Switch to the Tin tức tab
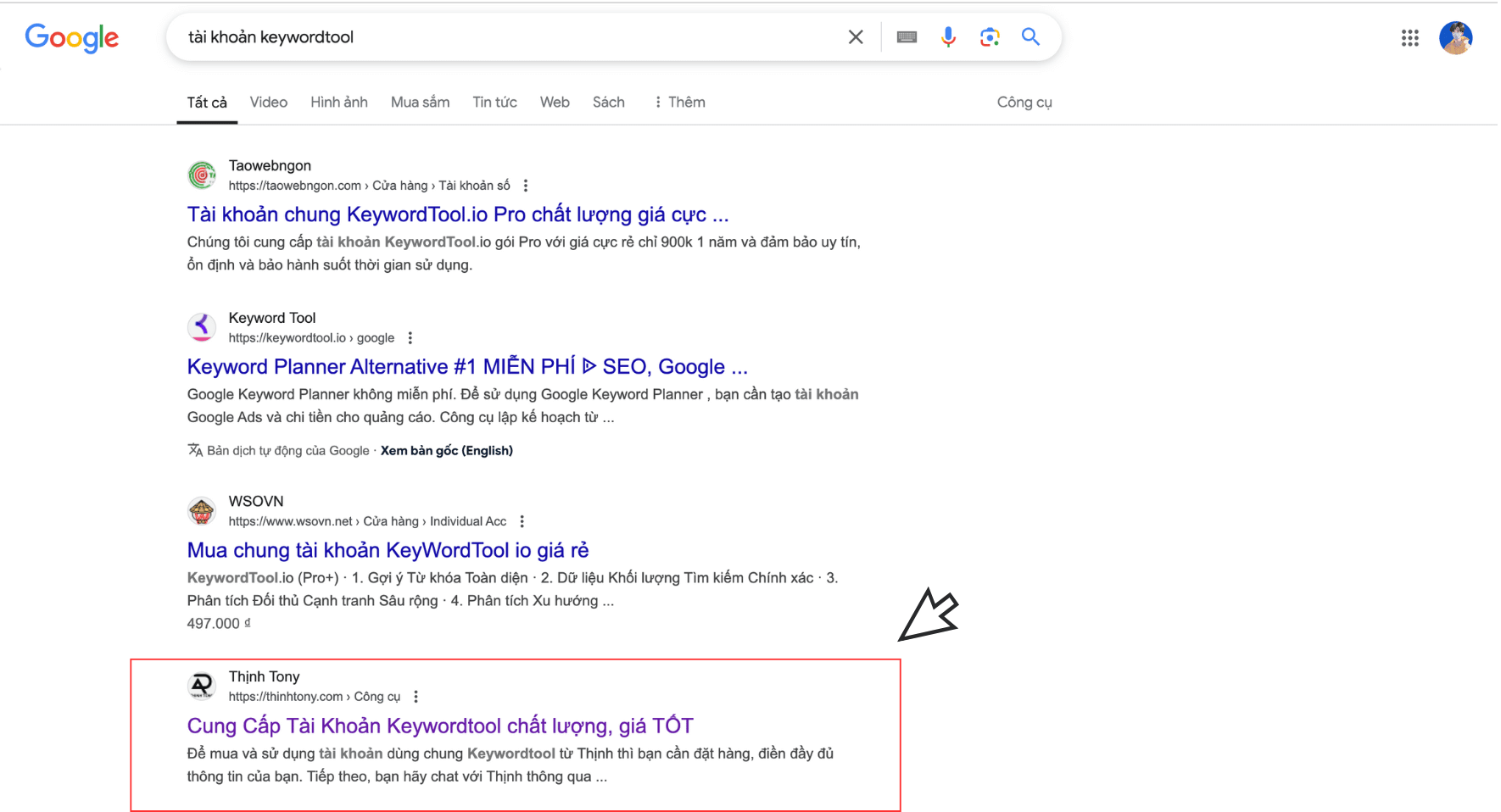The image size is (1501, 812). (x=495, y=103)
